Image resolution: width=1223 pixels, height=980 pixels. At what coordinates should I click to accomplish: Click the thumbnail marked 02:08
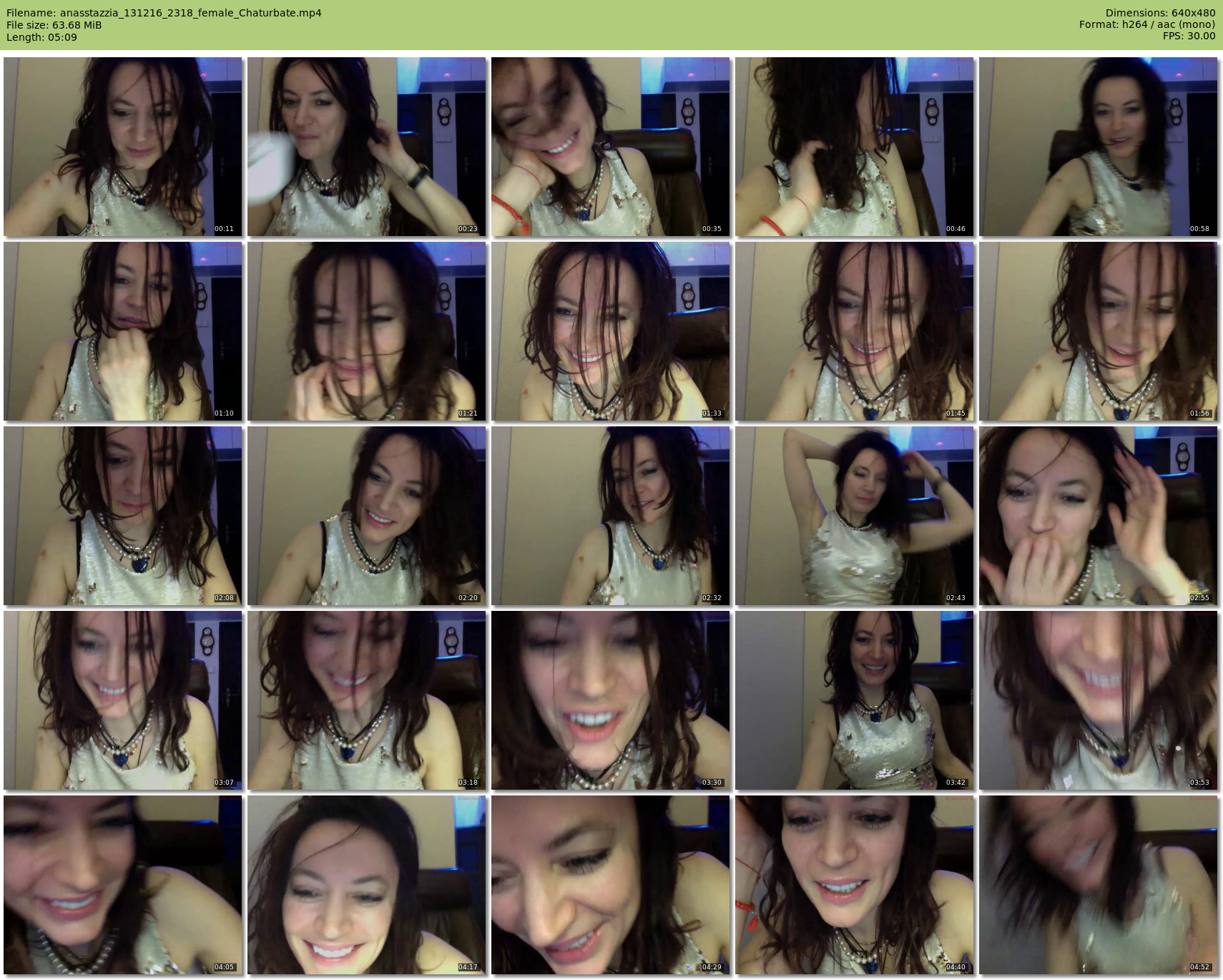[x=123, y=516]
